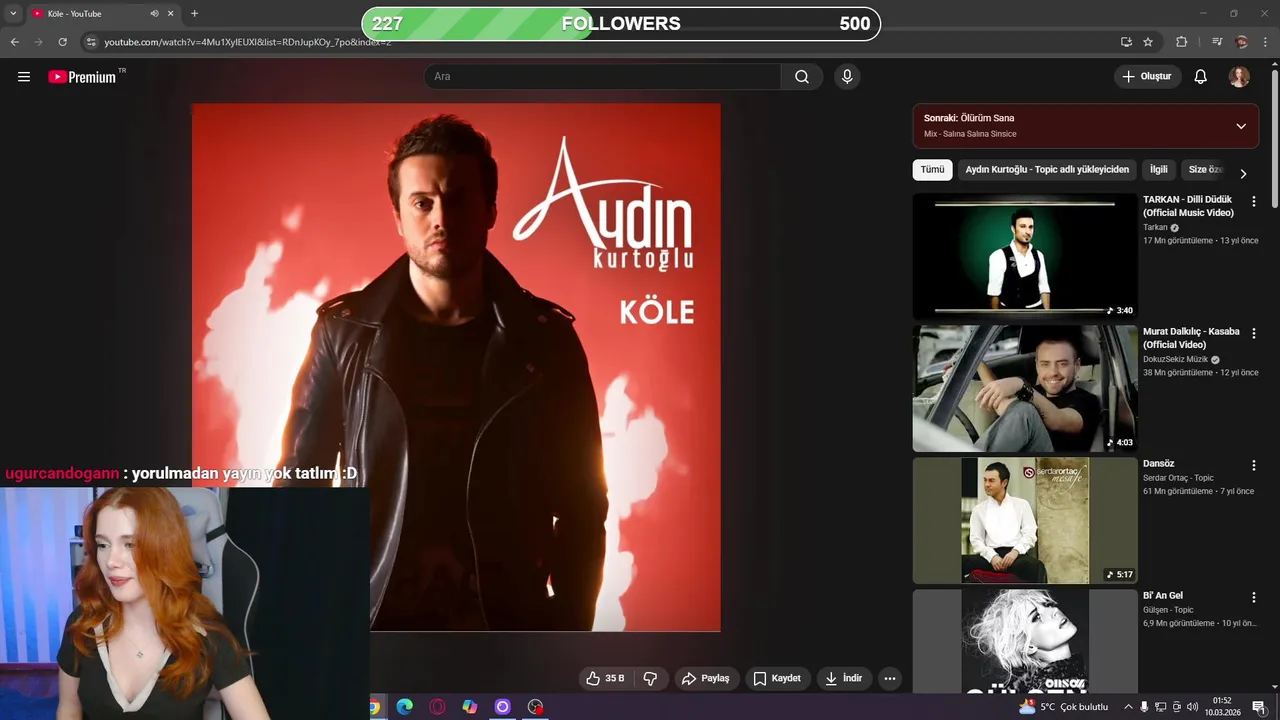Open Gülşen - Topic channel link
Screen dimensions: 1280x720
1168,610
